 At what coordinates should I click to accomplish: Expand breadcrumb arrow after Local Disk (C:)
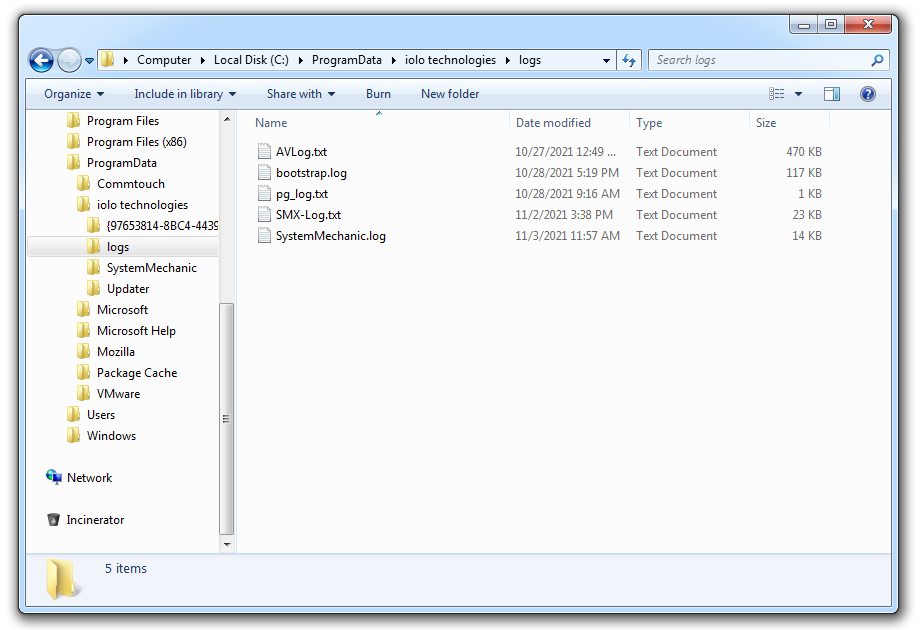pos(300,60)
